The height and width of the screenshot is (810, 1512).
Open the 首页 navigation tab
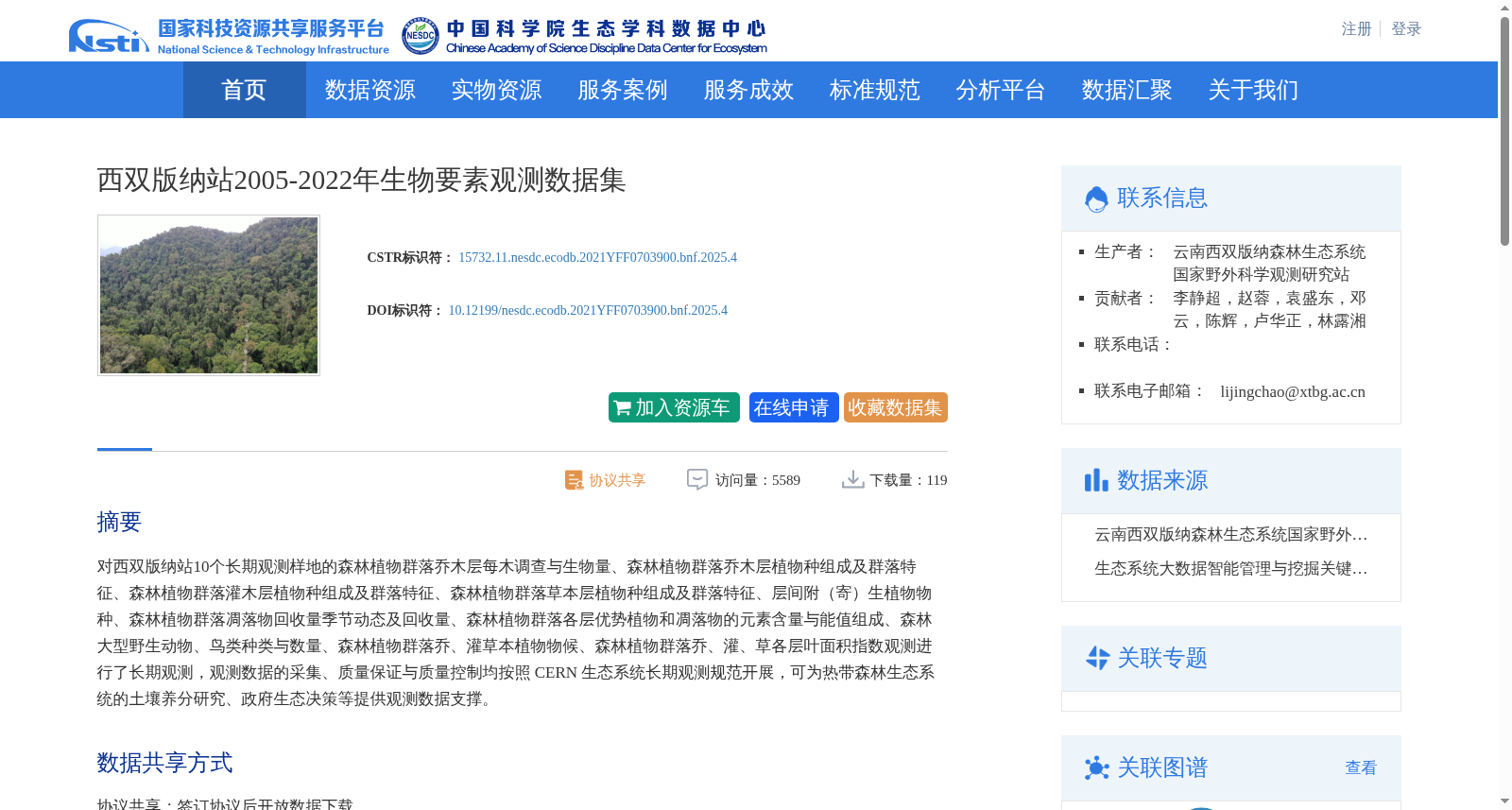(x=245, y=90)
